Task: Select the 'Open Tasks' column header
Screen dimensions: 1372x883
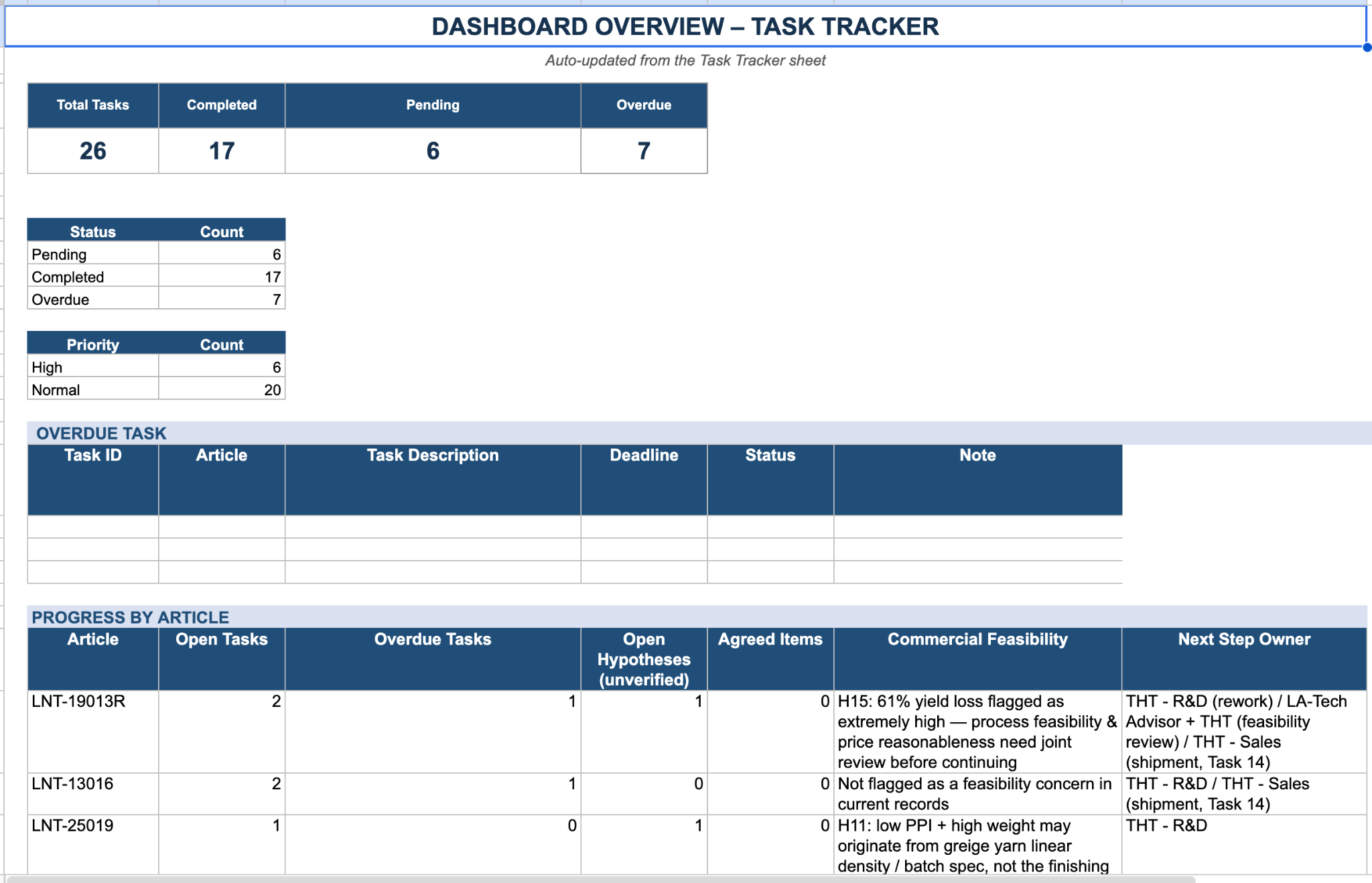Action: 222,659
